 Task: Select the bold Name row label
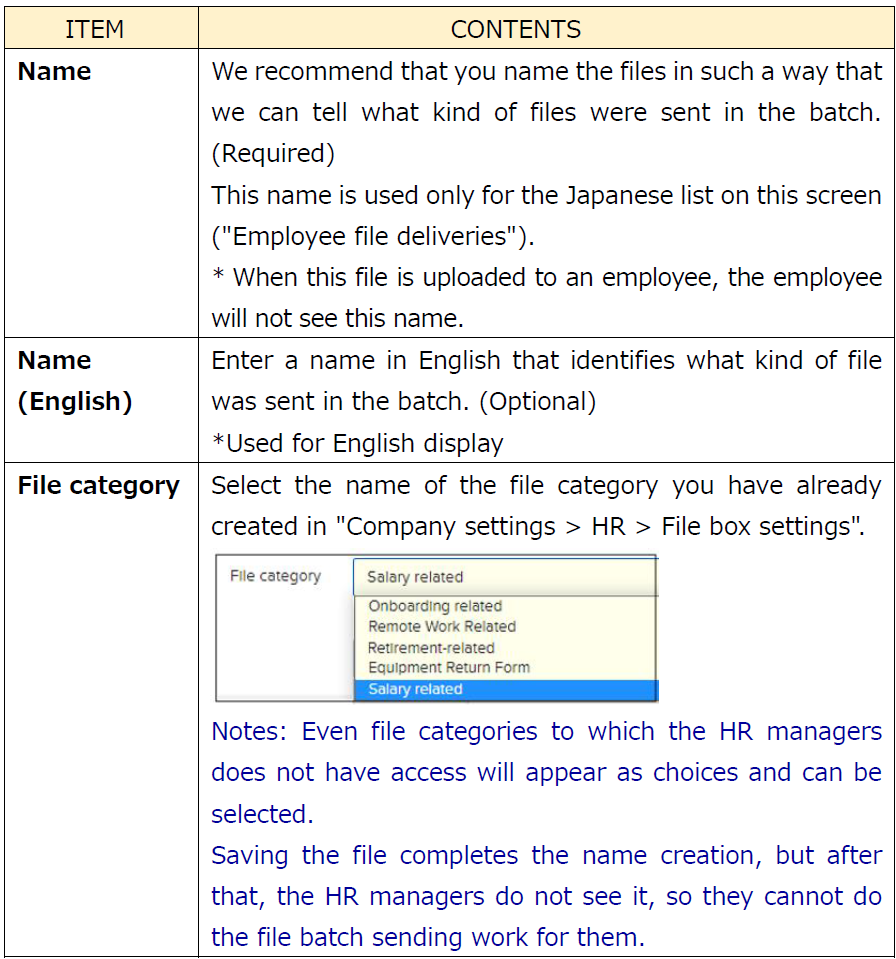[x=55, y=72]
